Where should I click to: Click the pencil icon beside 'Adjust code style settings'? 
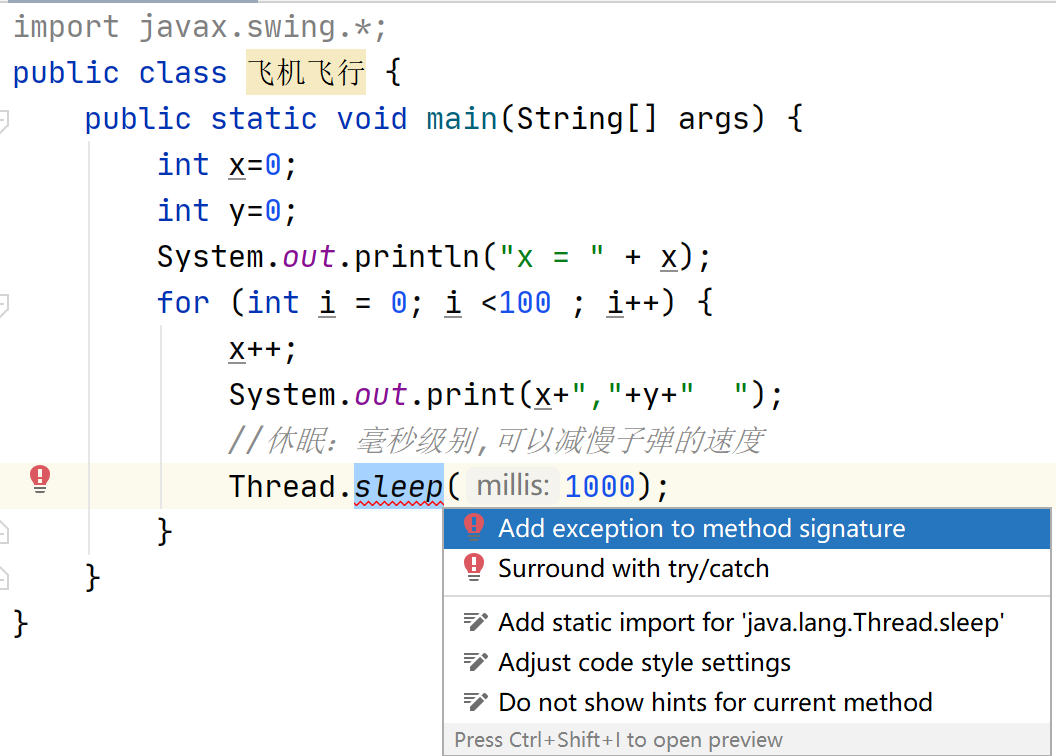point(475,662)
